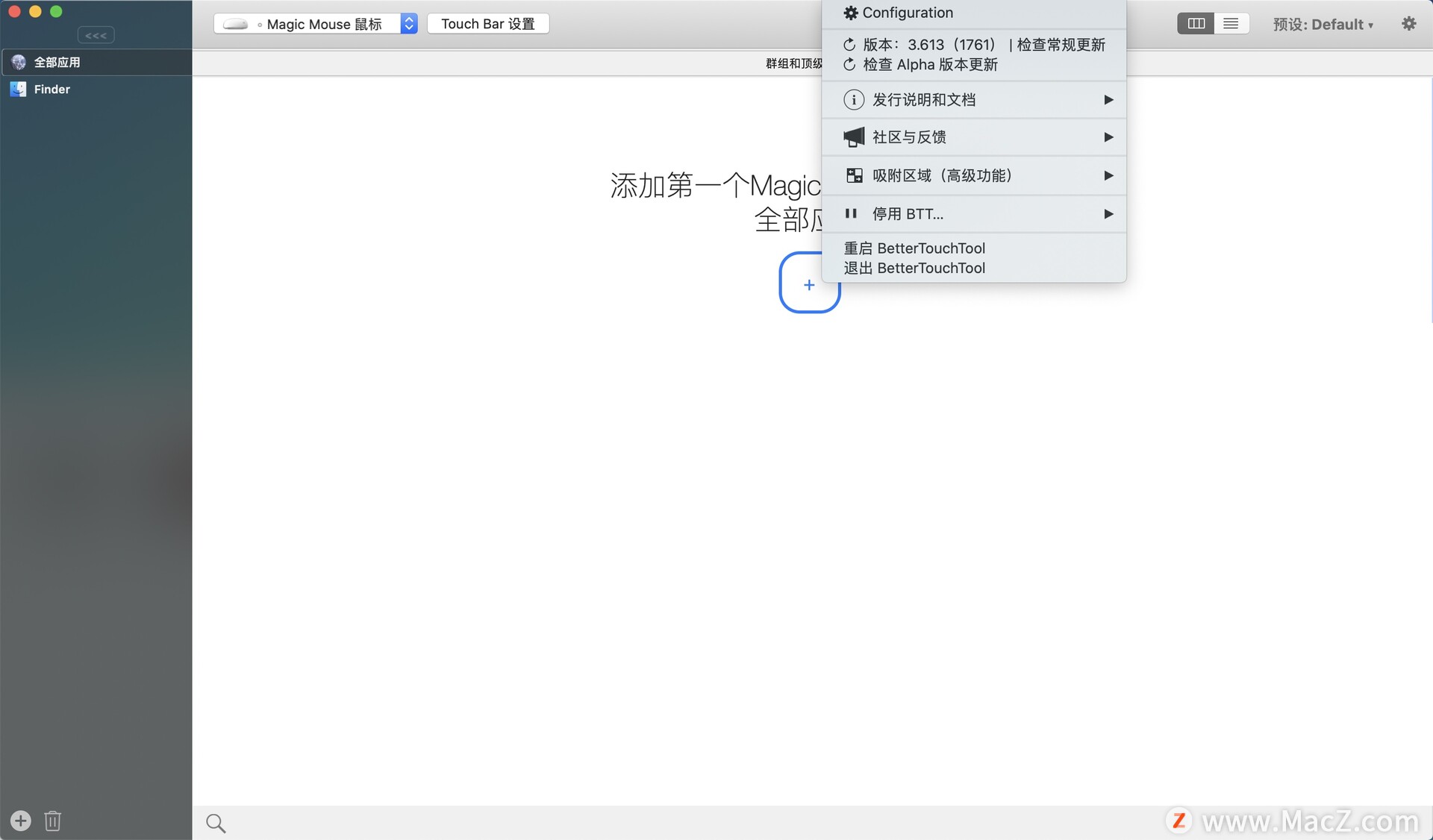Switch to list view layout icon
Screen dimensions: 1433x840
click(x=1231, y=24)
